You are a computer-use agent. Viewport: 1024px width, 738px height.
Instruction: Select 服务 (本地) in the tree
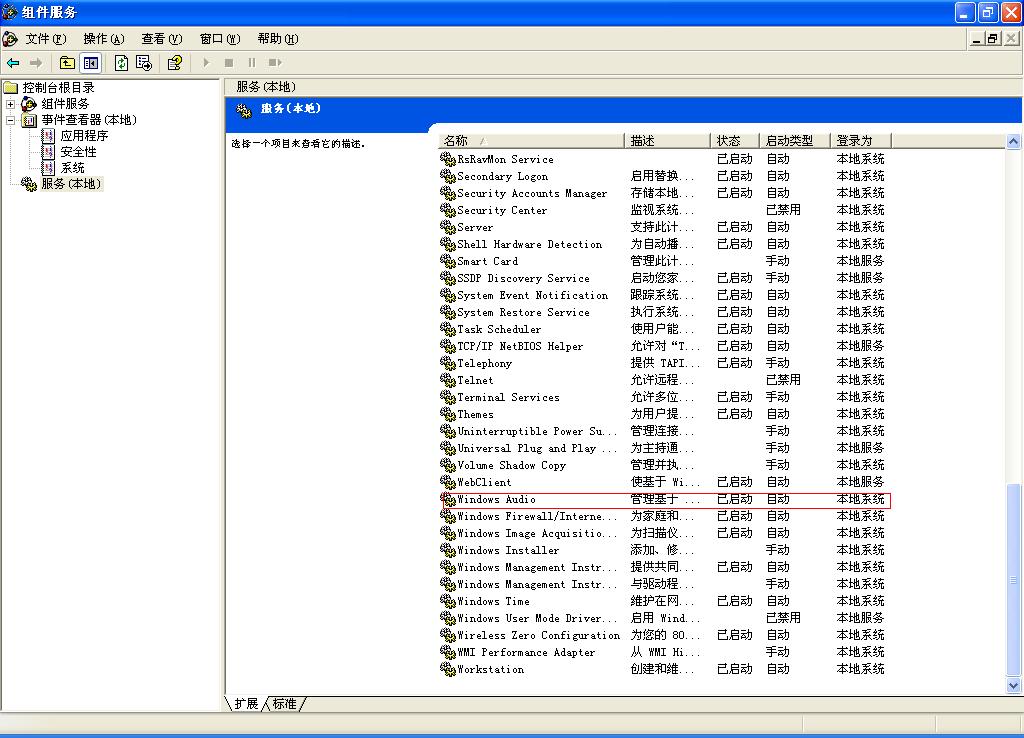(70, 184)
